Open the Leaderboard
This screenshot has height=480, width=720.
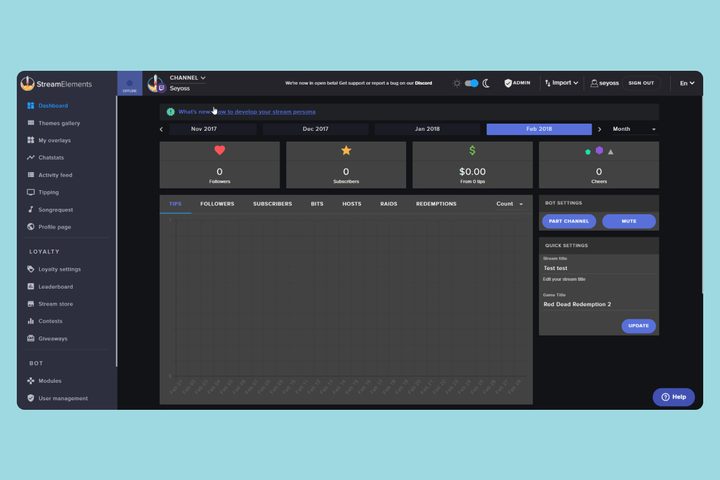[x=50, y=287]
